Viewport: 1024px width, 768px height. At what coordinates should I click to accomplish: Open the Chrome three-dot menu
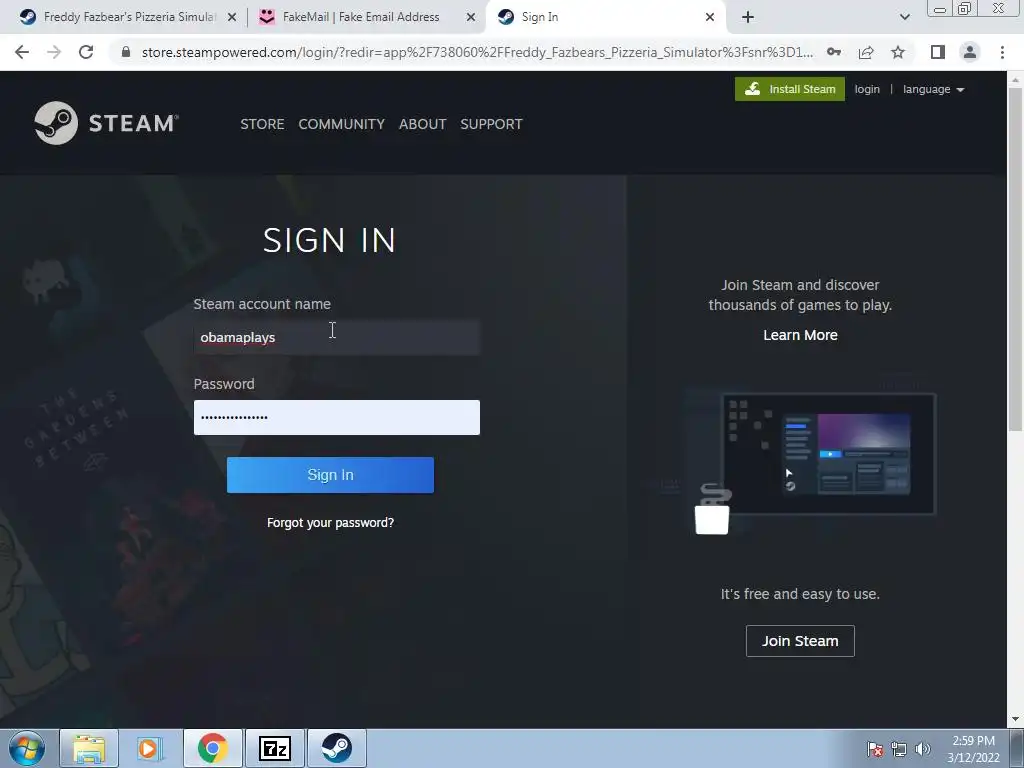click(1002, 52)
